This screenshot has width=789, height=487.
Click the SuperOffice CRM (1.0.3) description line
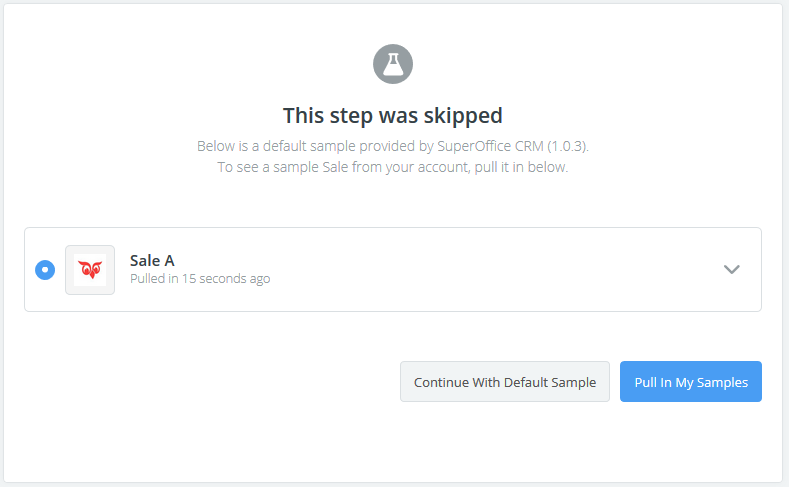click(393, 146)
